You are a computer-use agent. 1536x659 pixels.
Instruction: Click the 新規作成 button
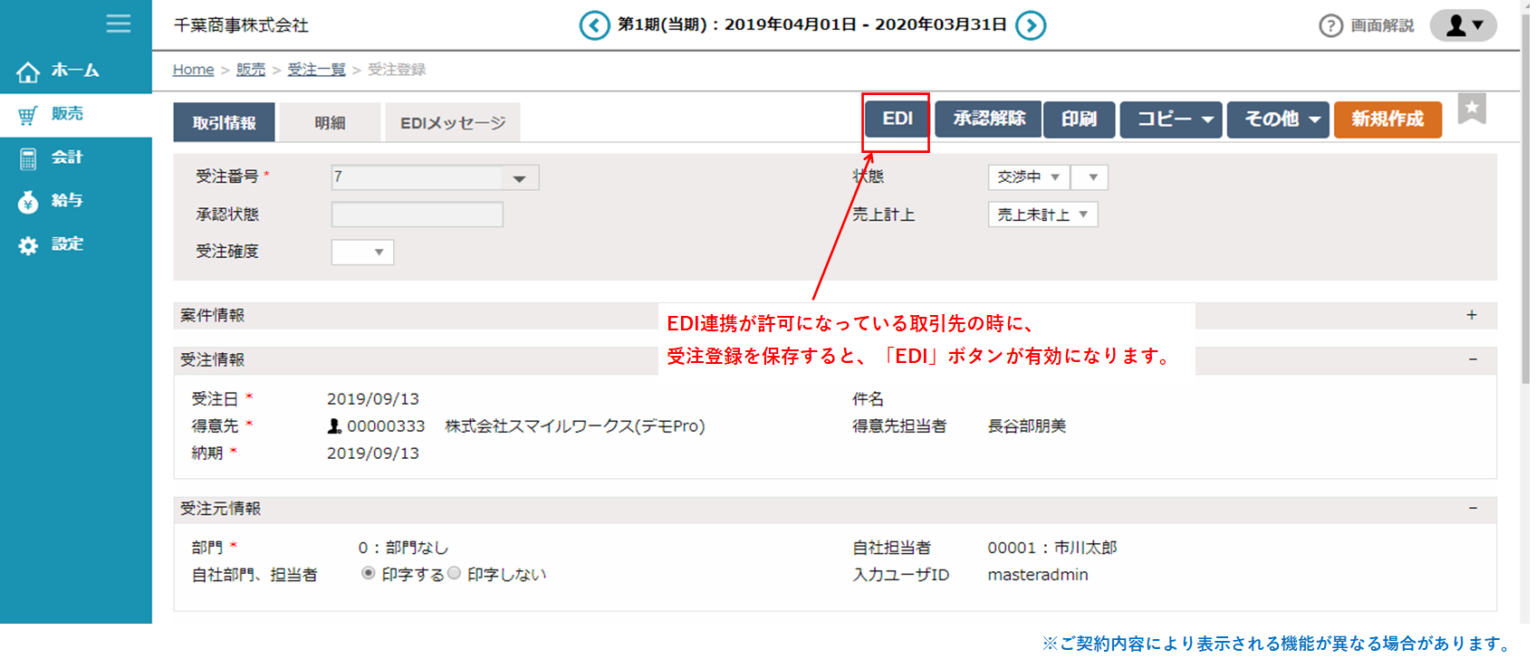(1387, 119)
